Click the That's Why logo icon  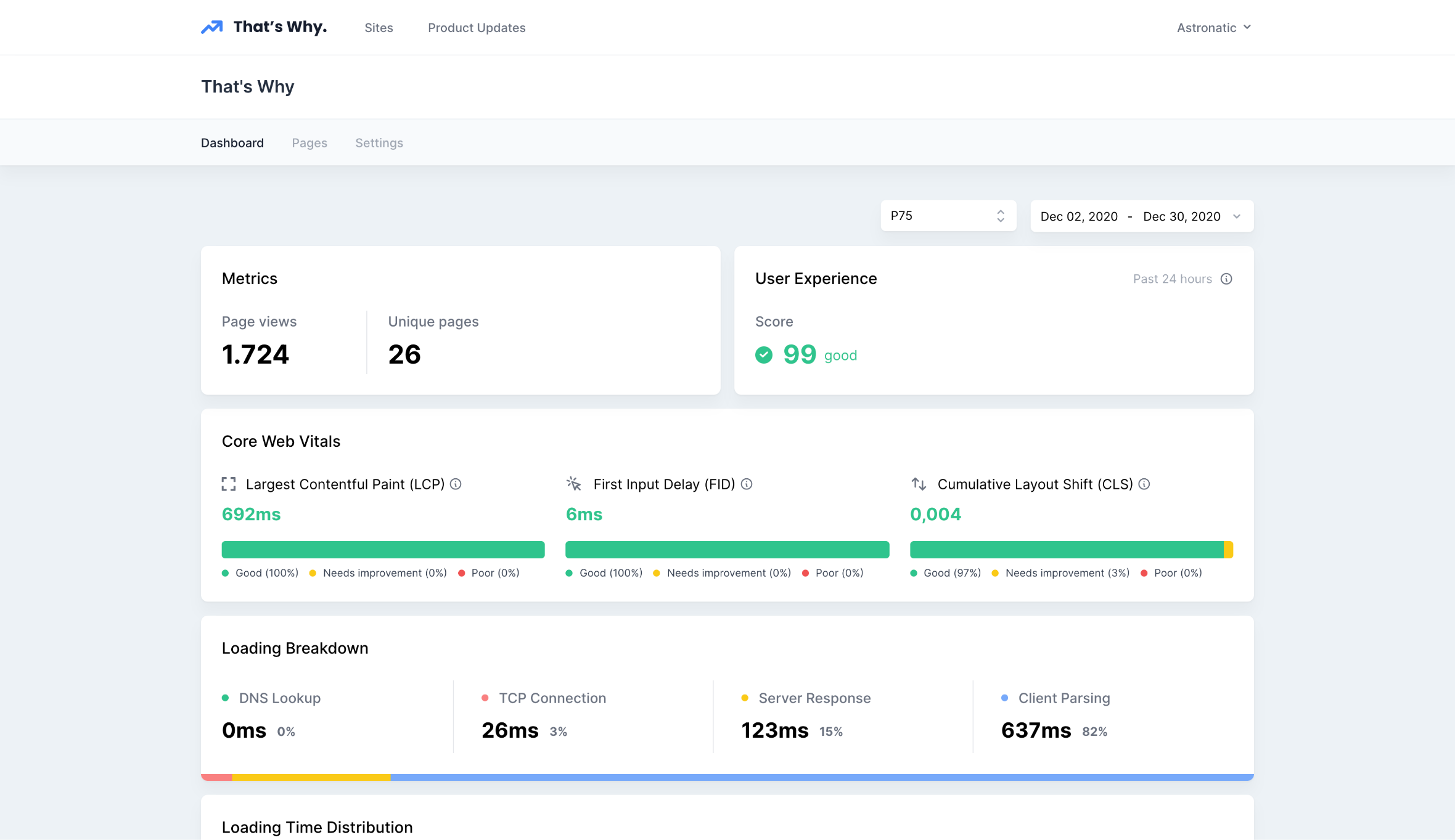pos(211,27)
